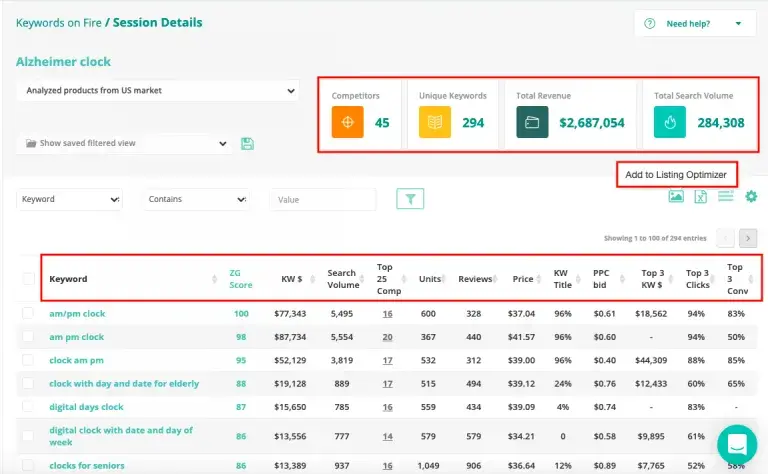
Task: Click the 'Keywords on Fire' breadcrumb link
Action: point(56,22)
